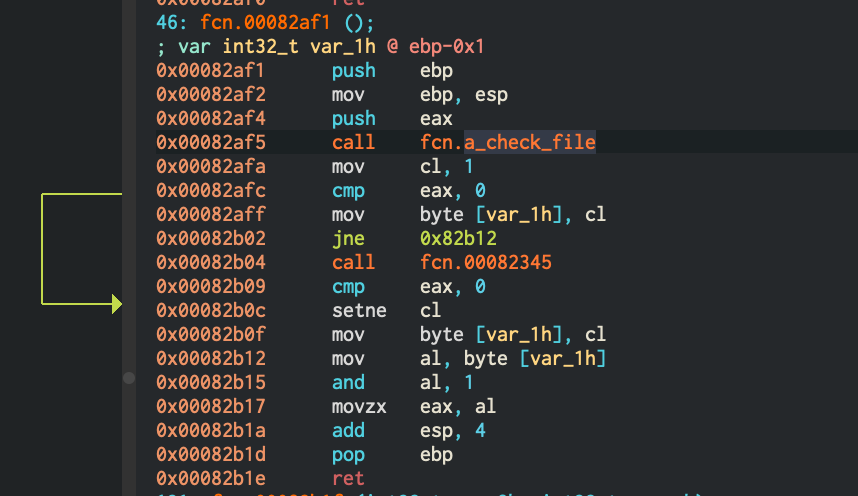Click address 0x00082af2 line
This screenshot has height=496, width=858.
tap(210, 95)
